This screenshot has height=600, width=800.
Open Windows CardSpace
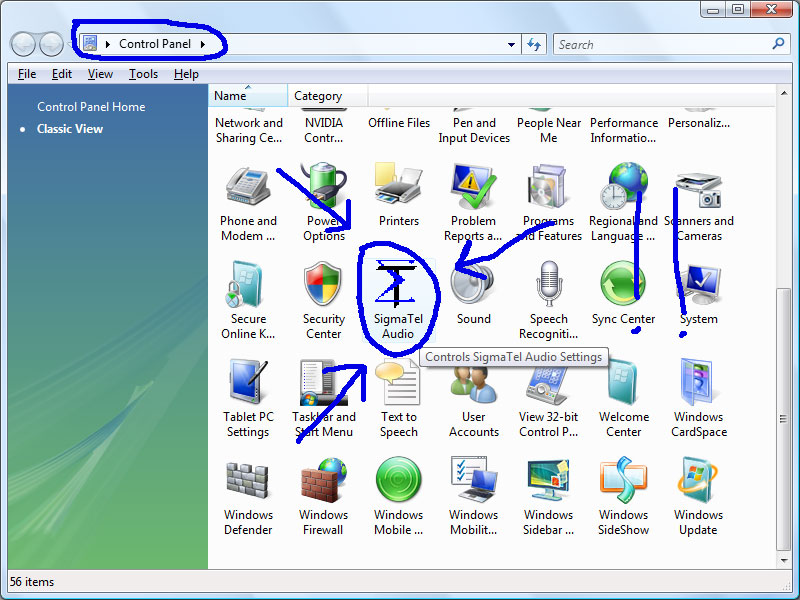(x=698, y=399)
